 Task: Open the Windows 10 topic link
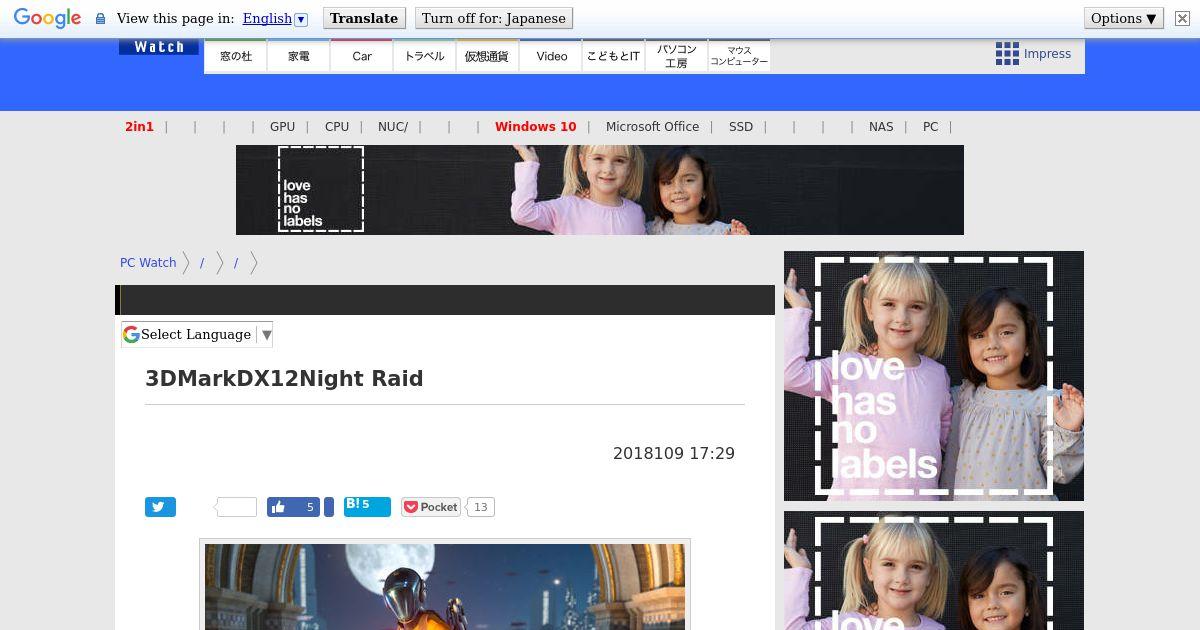[535, 127]
